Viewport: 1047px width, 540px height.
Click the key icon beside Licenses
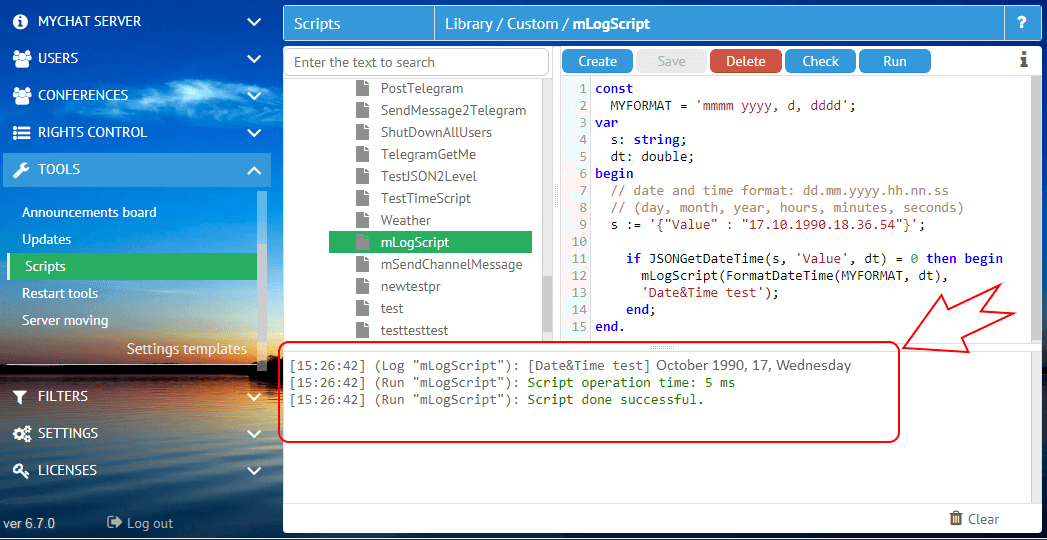coord(21,471)
